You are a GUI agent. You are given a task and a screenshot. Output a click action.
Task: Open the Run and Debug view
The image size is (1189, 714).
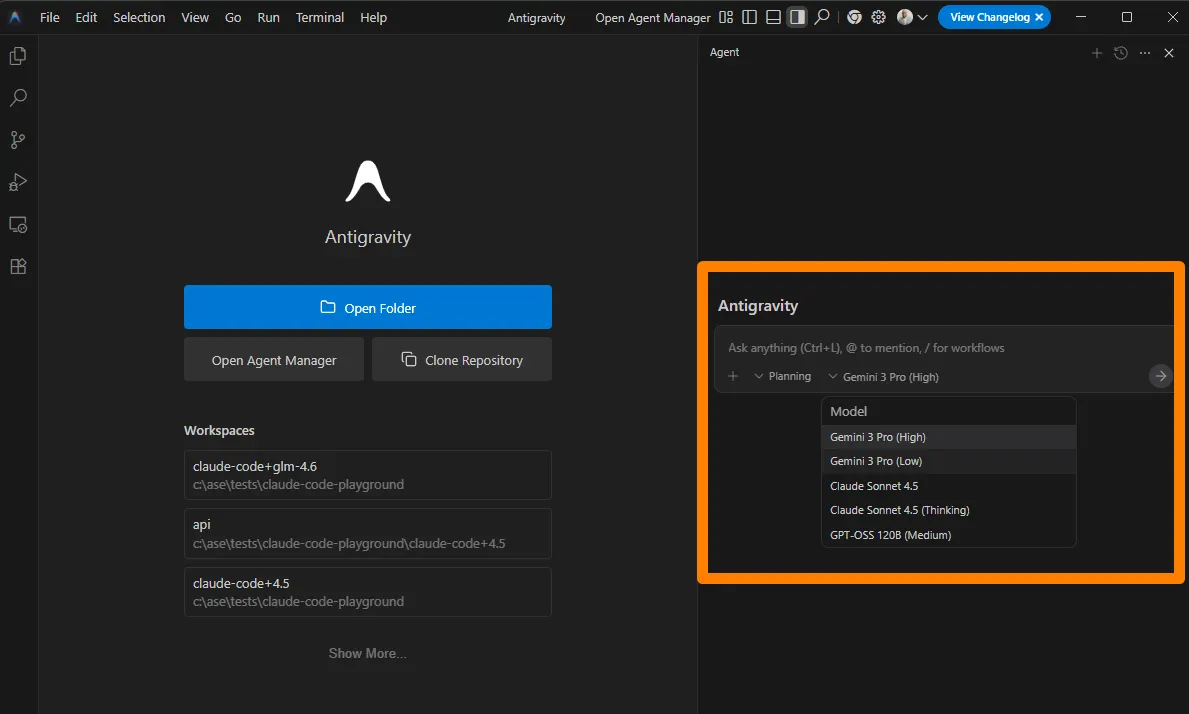(x=18, y=182)
